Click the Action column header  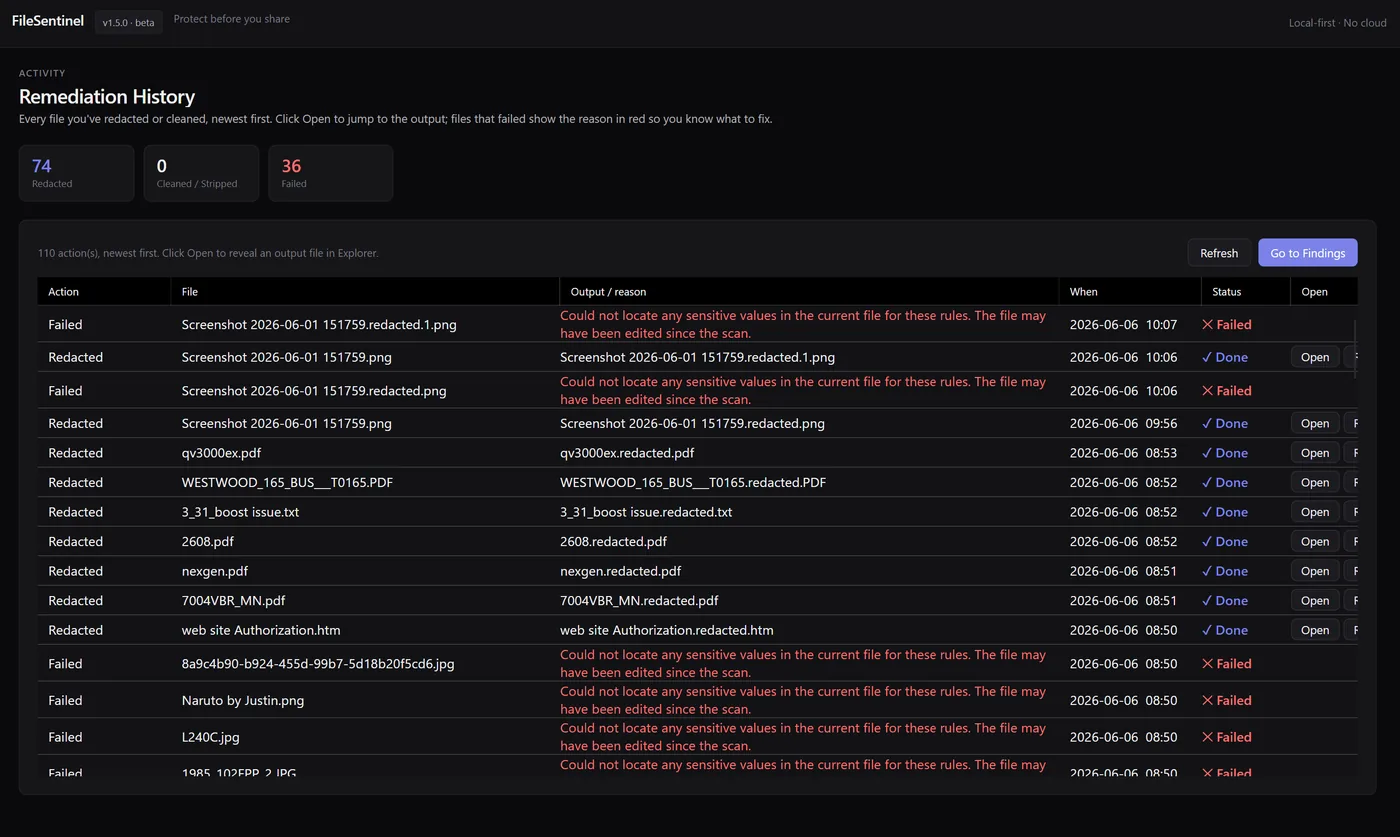click(104, 292)
